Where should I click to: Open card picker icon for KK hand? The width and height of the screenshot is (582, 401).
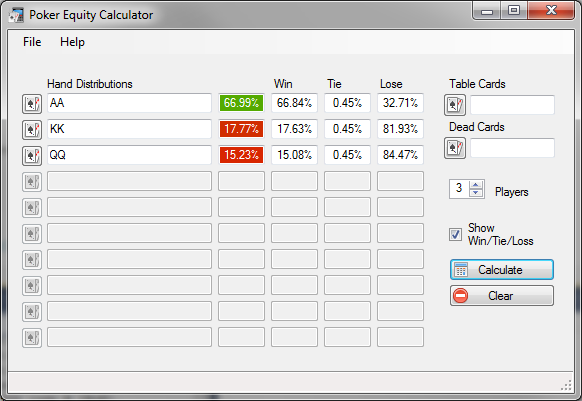click(x=32, y=130)
